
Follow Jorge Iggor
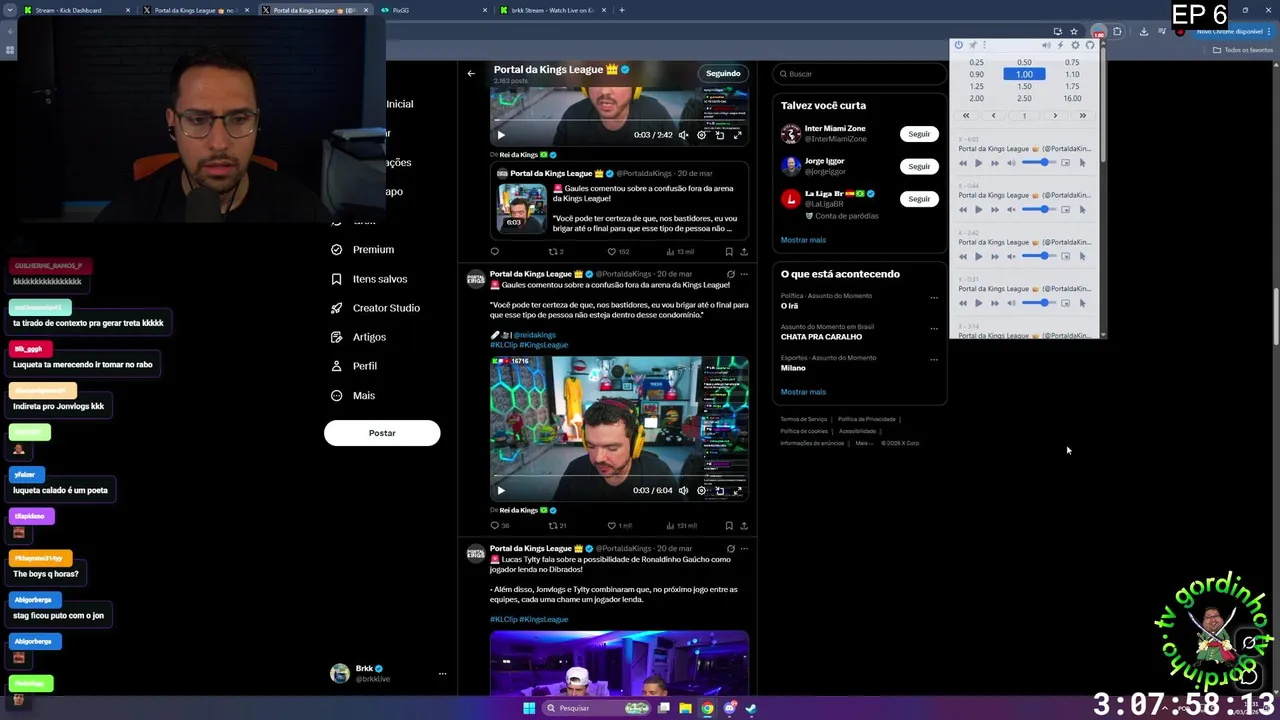(919, 166)
